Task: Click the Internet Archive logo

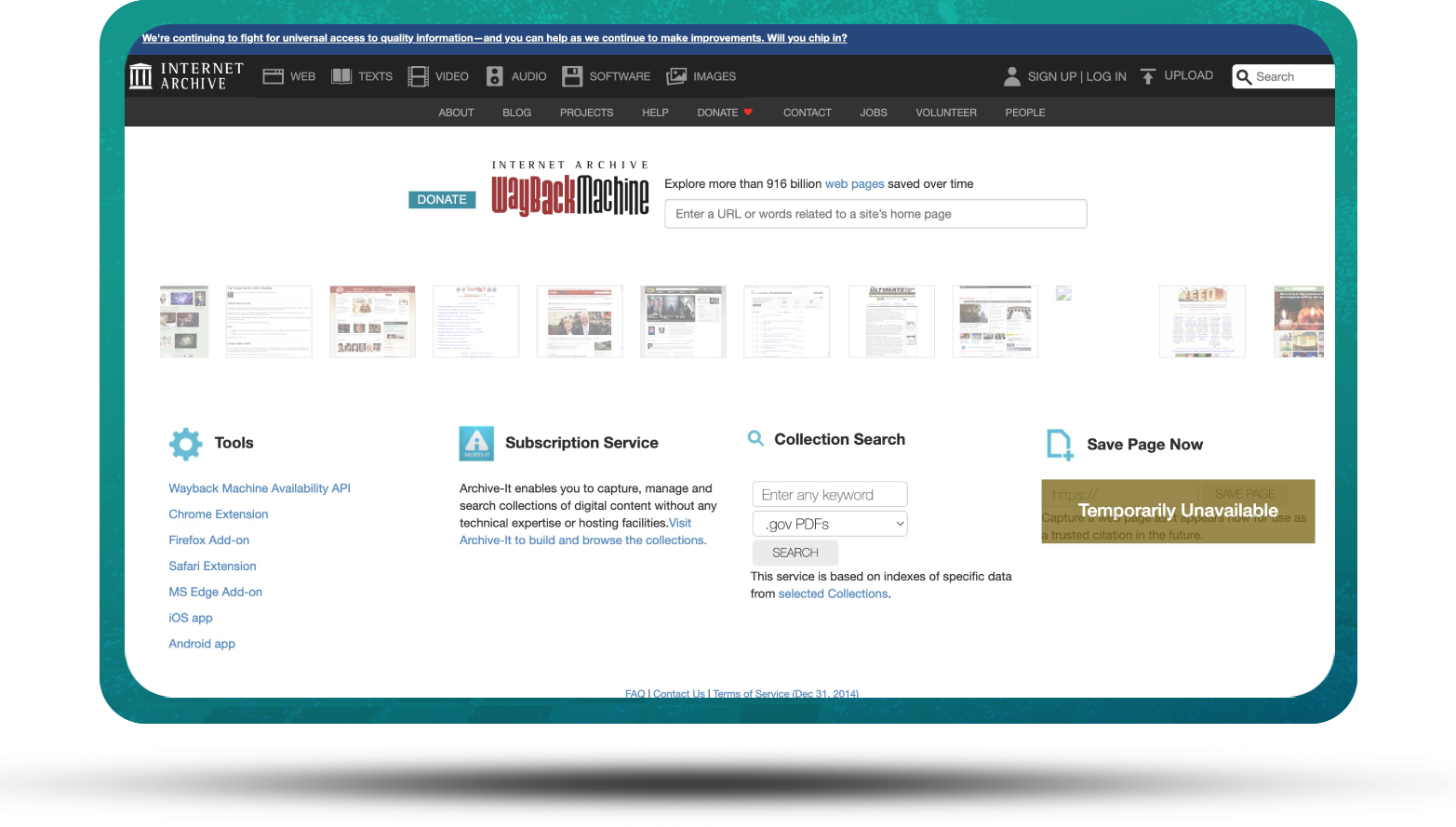Action: pos(186,76)
